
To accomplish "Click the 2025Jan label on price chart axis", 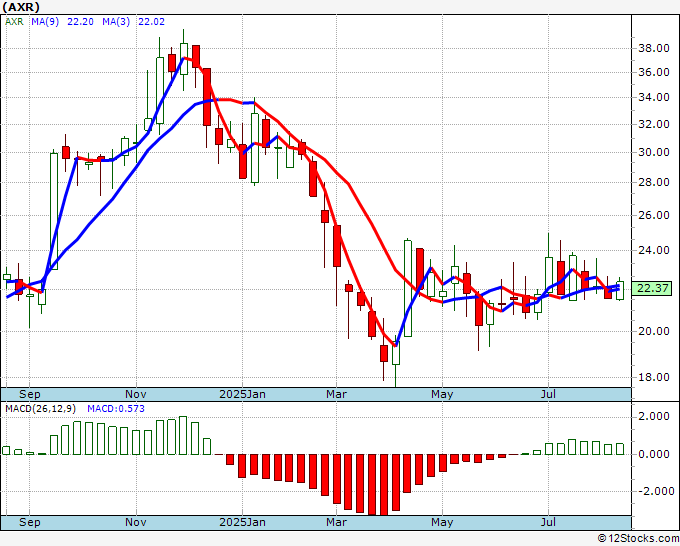I will click(x=242, y=394).
